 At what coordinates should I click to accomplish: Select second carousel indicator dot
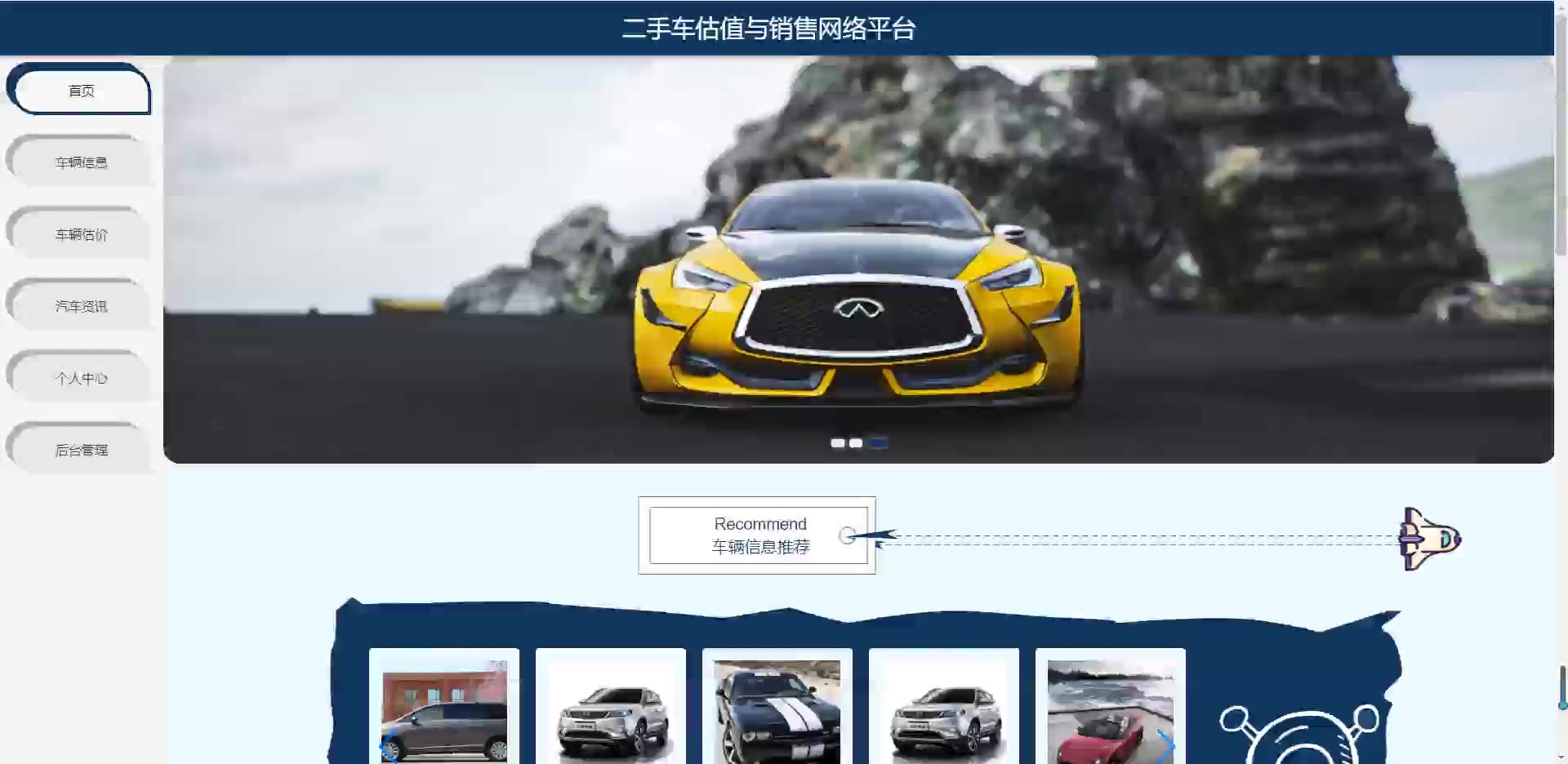coord(856,443)
